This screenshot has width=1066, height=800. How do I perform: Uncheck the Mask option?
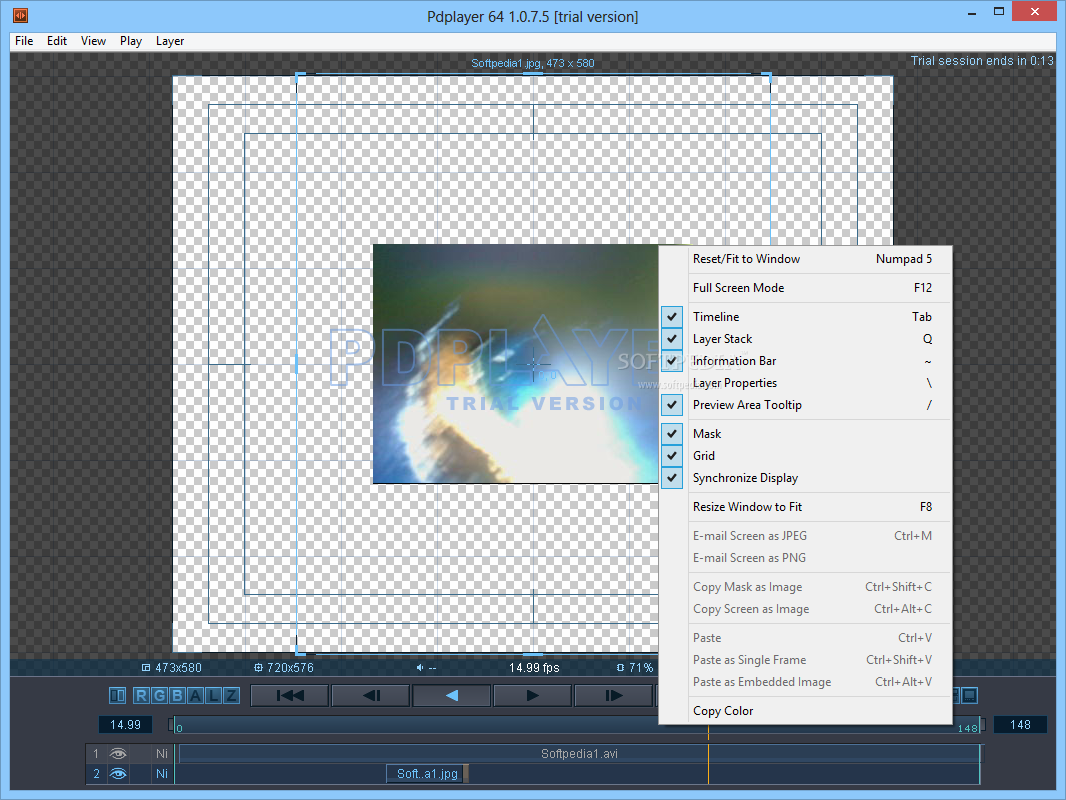click(x=806, y=434)
